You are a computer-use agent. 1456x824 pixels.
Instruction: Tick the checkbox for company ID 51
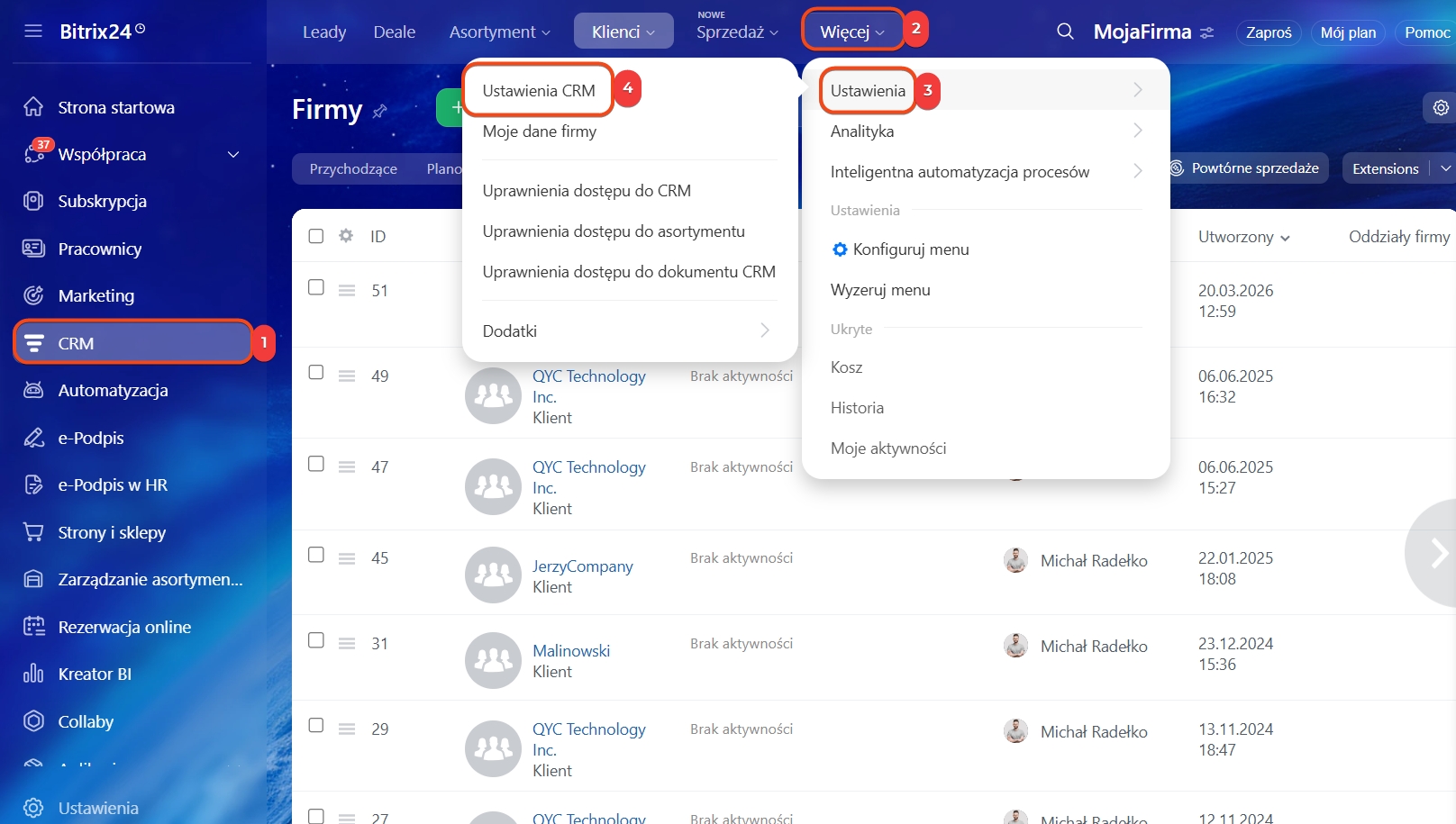(316, 287)
